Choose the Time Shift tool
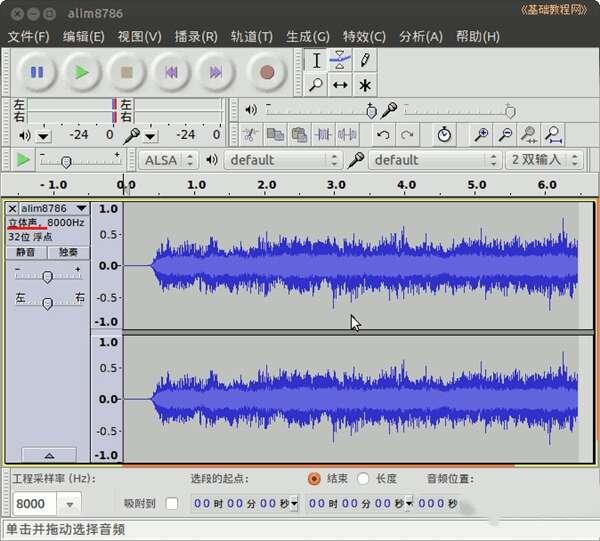Screen dimensions: 600x541 click(341, 85)
